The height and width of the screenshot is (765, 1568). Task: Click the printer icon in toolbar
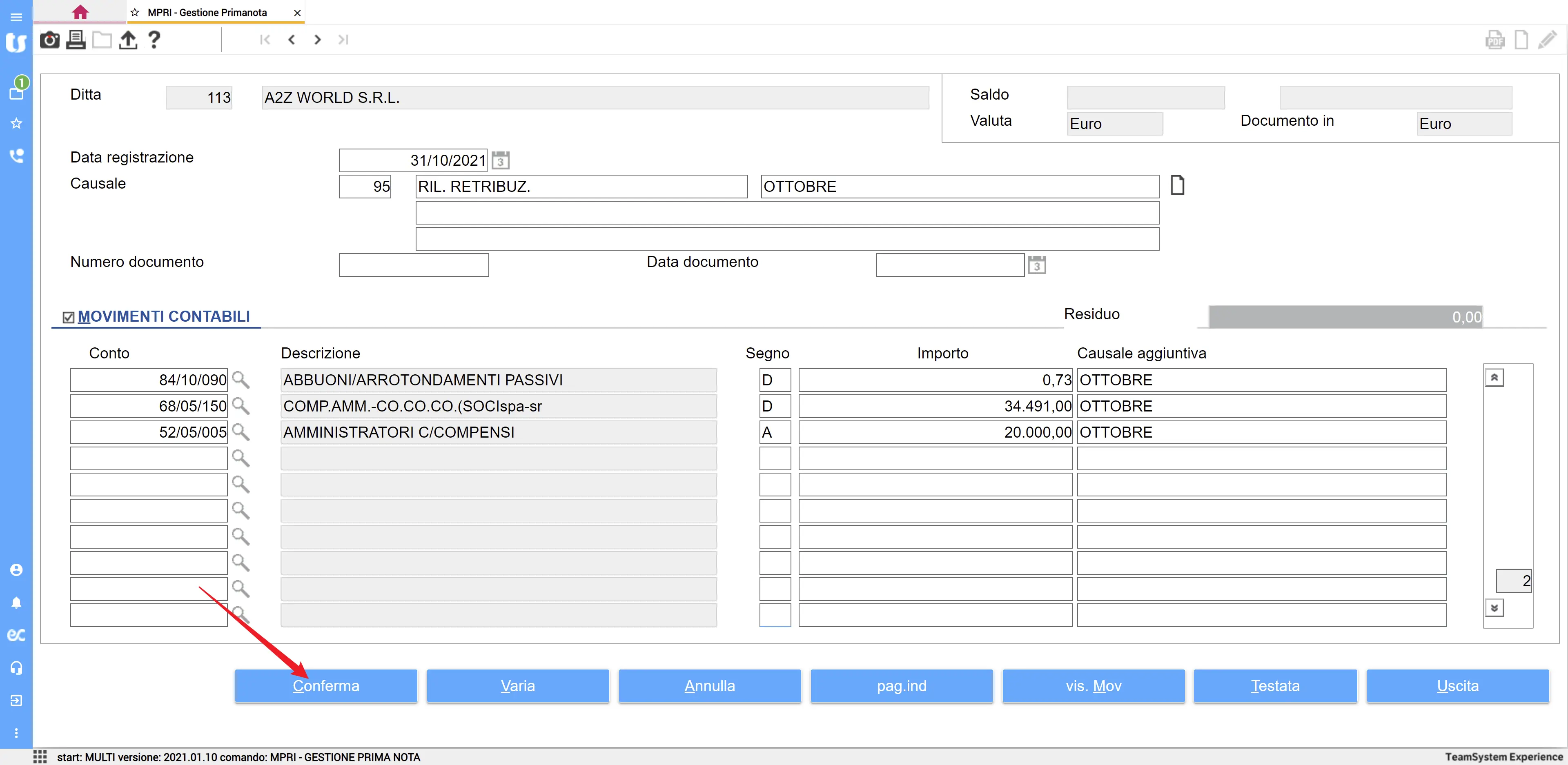point(76,40)
